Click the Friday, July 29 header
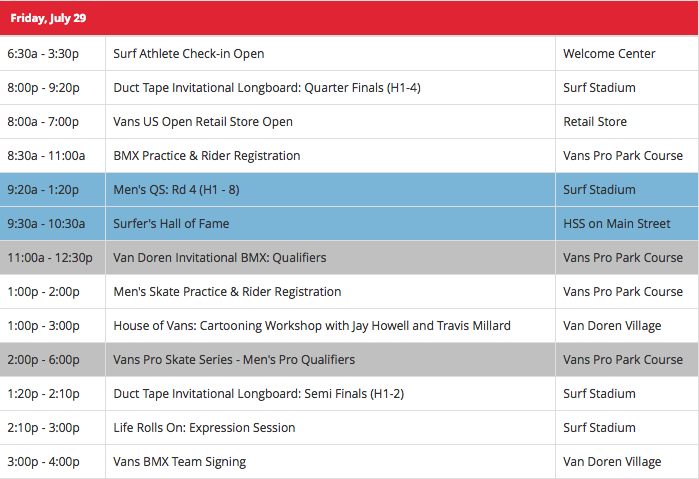The height and width of the screenshot is (479, 699). [48, 18]
